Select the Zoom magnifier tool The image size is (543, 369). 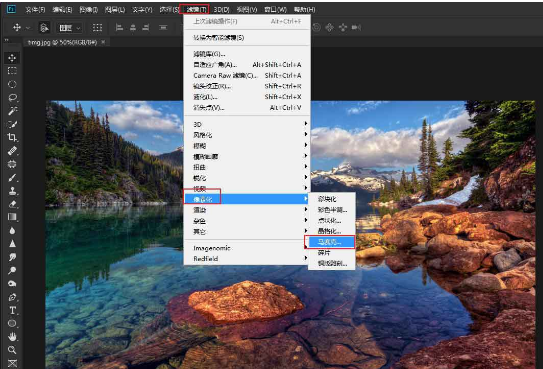coord(12,350)
